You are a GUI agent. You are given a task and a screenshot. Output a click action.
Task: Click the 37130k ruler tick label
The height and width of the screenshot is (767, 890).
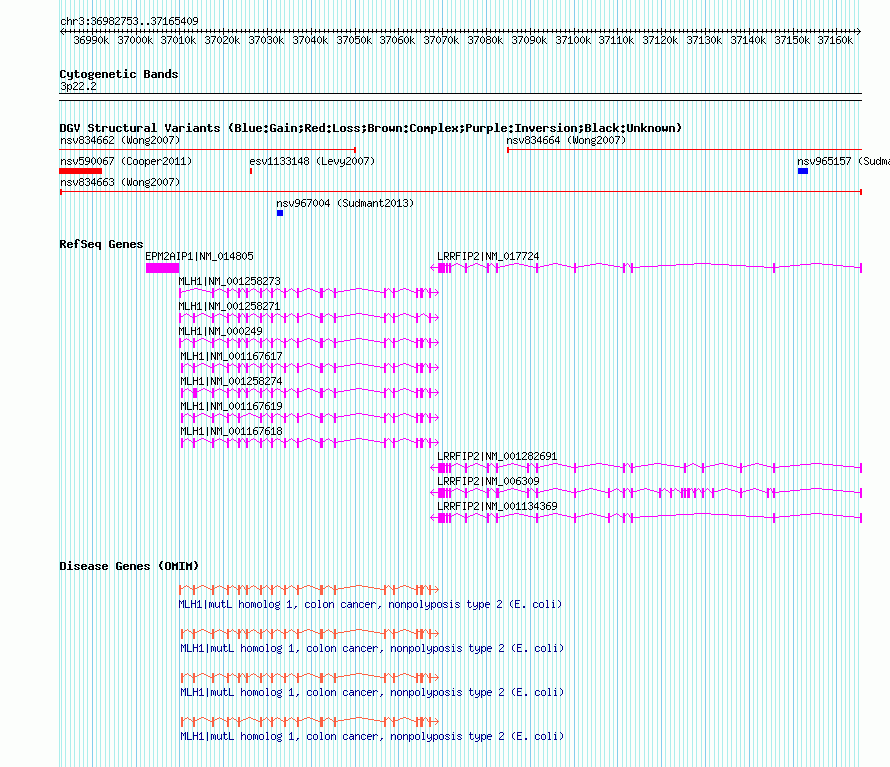pyautogui.click(x=704, y=40)
